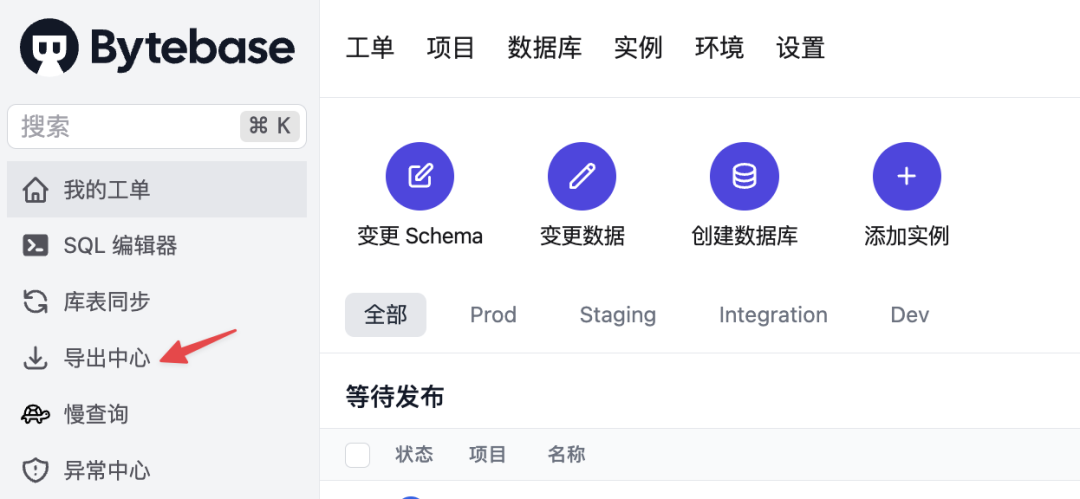Open 设置 in top navigation
1080x499 pixels.
[x=800, y=47]
